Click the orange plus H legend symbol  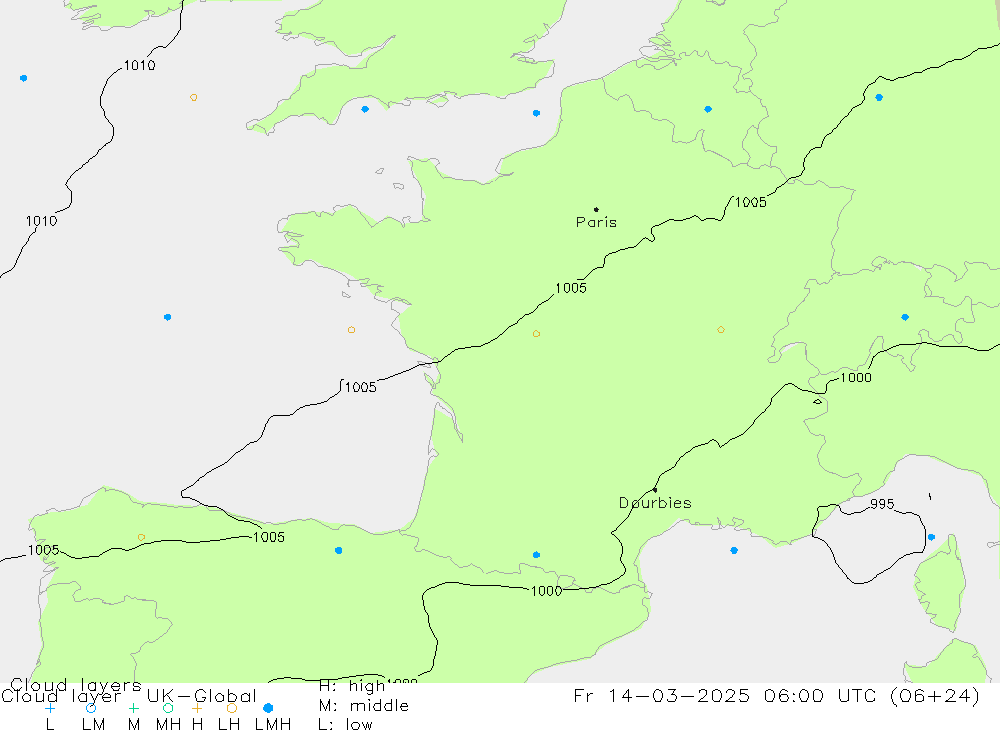click(x=197, y=708)
